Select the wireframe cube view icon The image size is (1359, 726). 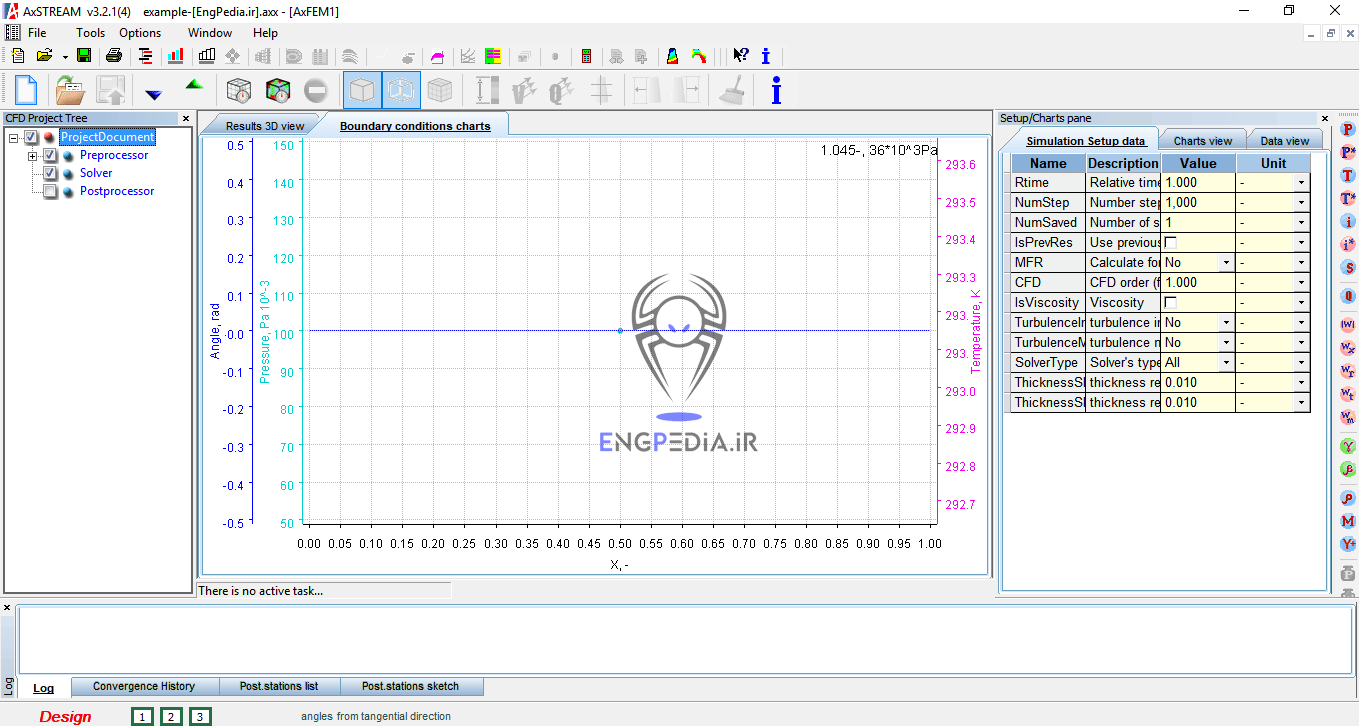pos(401,90)
